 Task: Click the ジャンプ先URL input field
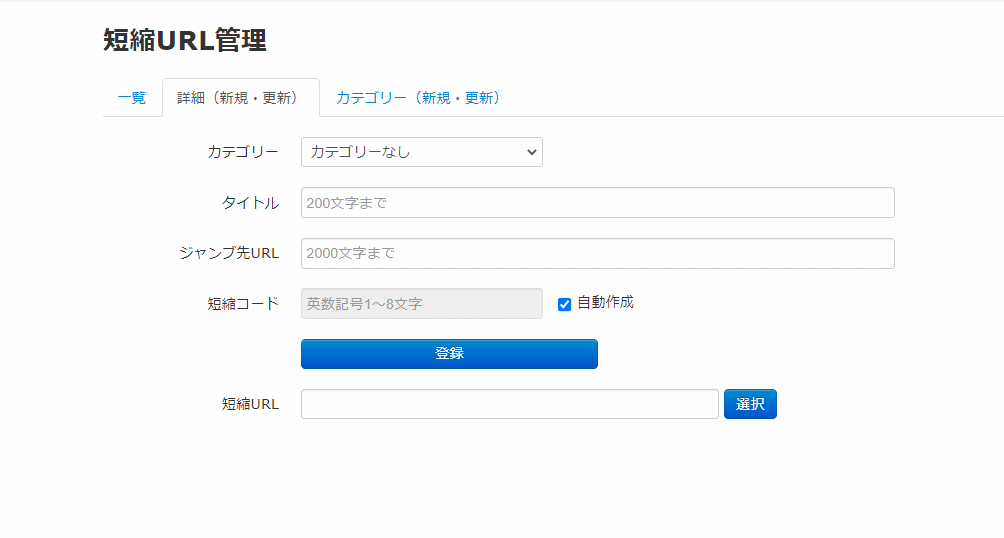pos(597,254)
